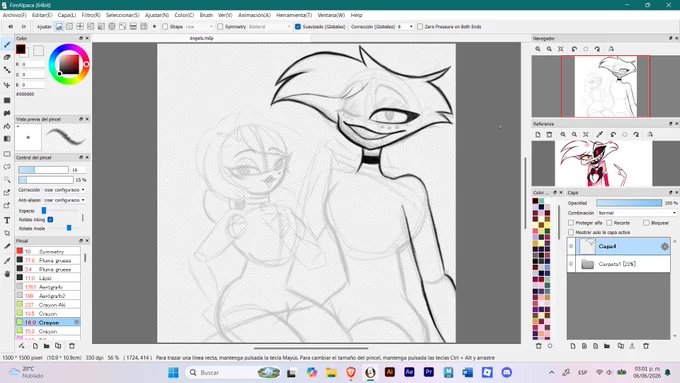Delete the selected brush in Pincel panel
The image size is (680, 383).
(x=72, y=346)
